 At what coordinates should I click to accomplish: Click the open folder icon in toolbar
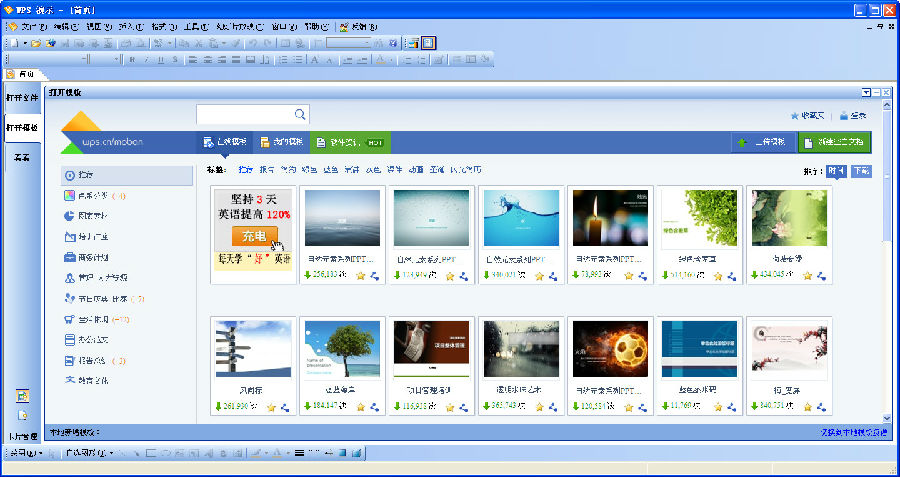[x=36, y=43]
